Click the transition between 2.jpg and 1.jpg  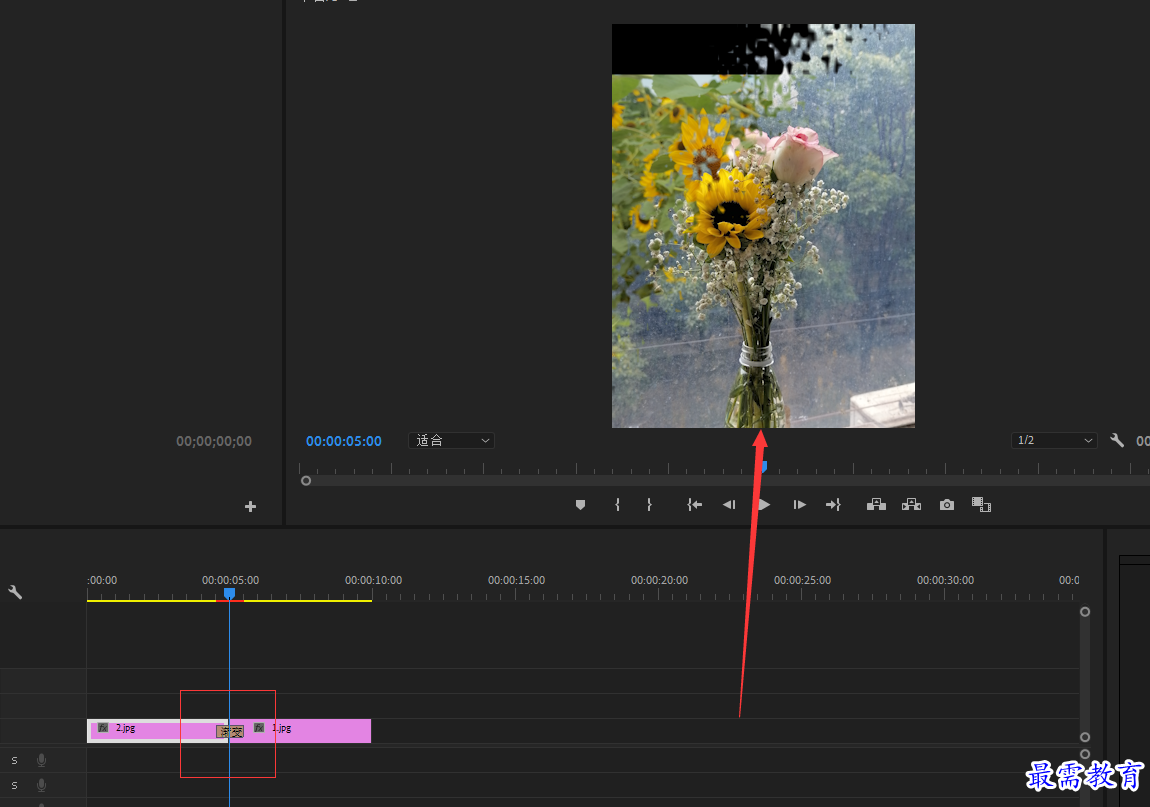pyautogui.click(x=230, y=731)
